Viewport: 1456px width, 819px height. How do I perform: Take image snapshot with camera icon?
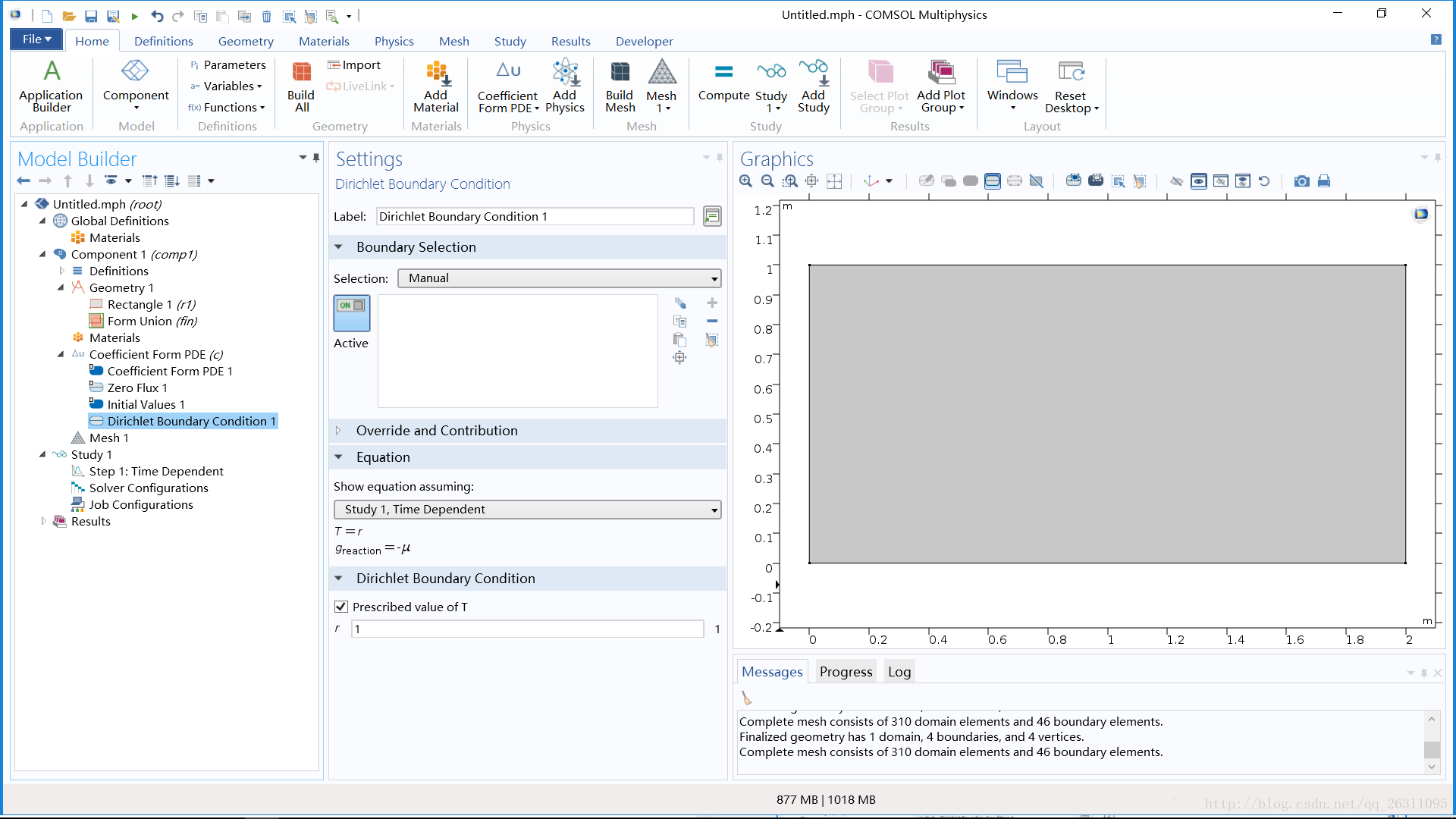tap(1302, 181)
